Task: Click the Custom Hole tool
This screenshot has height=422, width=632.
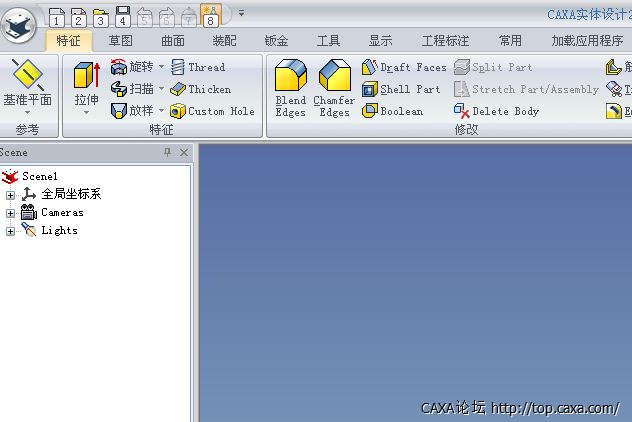Action: (x=212, y=111)
